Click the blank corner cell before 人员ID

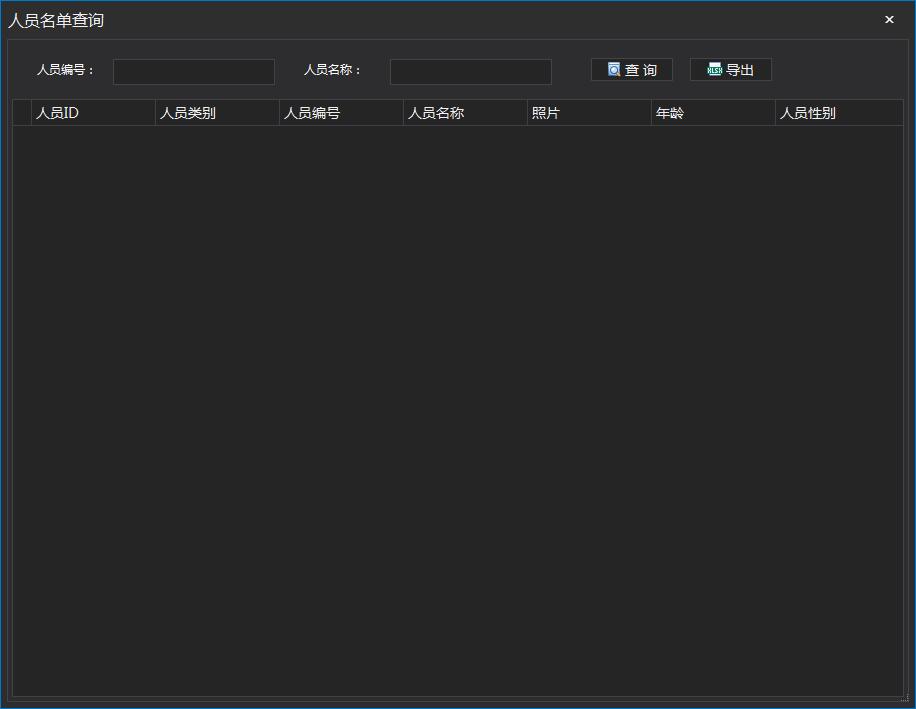pos(21,113)
